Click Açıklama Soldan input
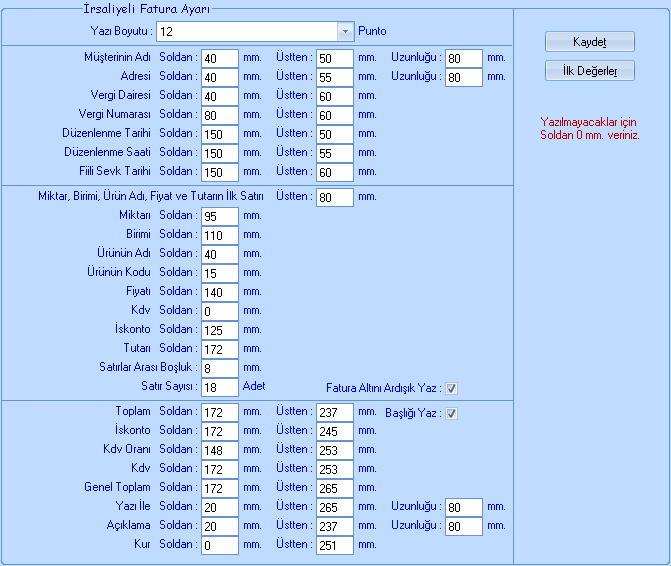Image resolution: width=671 pixels, height=566 pixels. pos(220,527)
